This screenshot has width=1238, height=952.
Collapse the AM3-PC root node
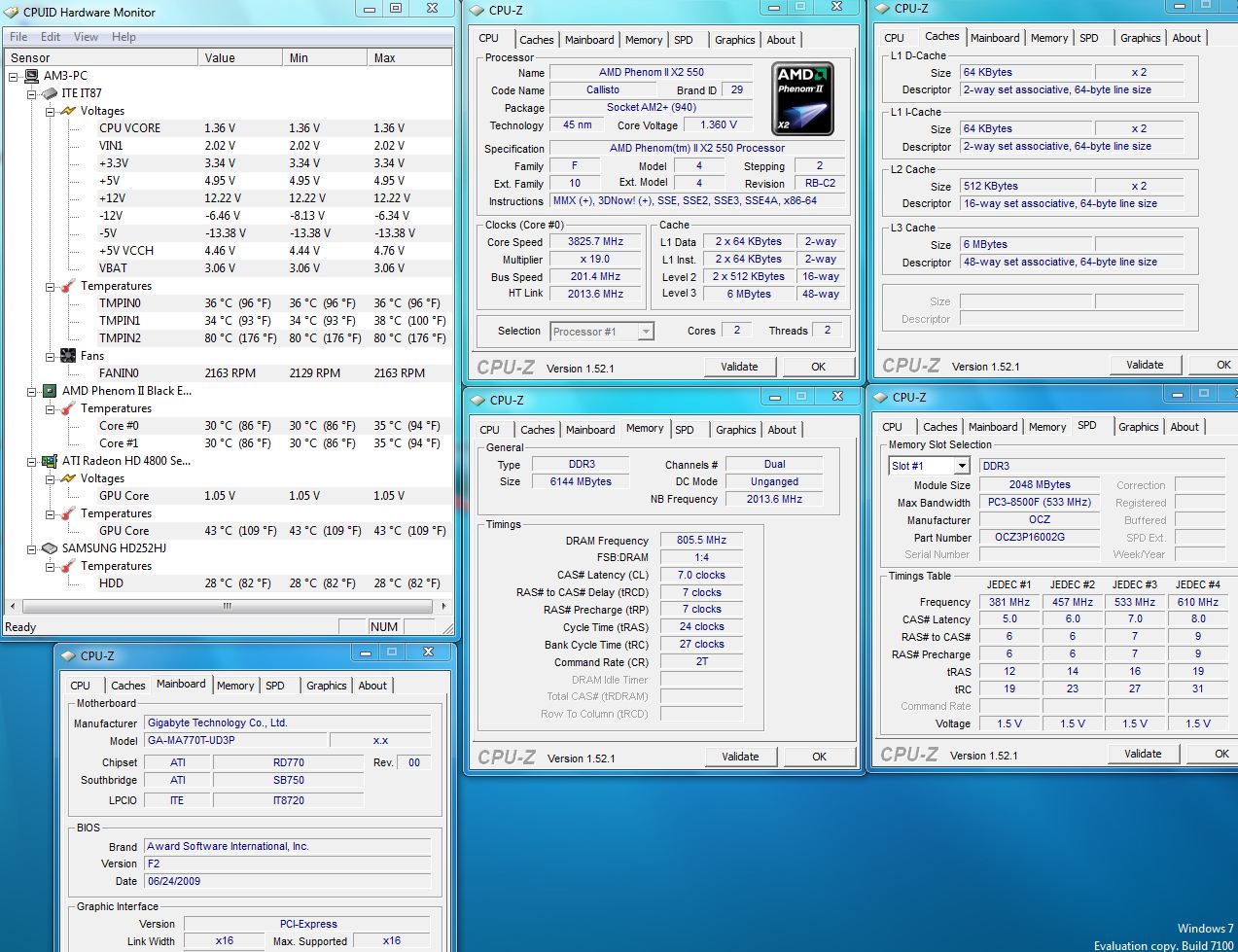click(14, 76)
